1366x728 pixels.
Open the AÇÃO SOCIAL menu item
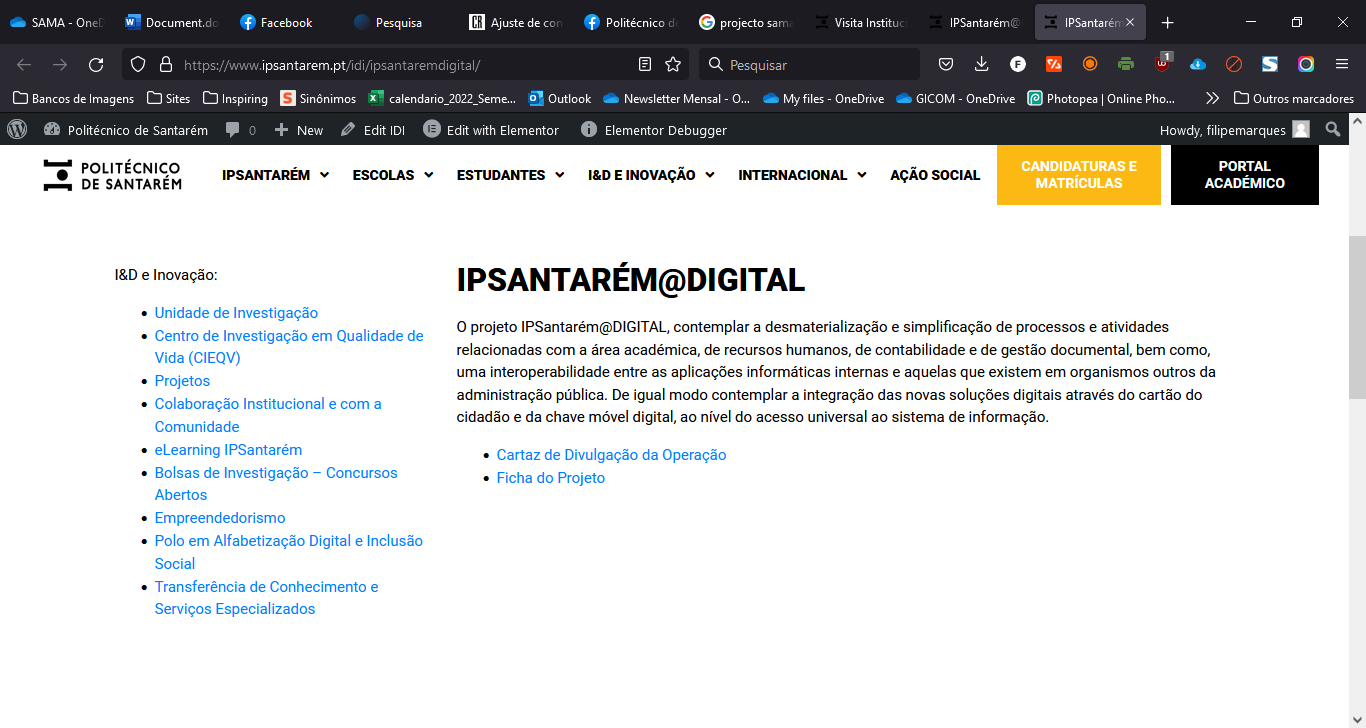click(x=935, y=175)
